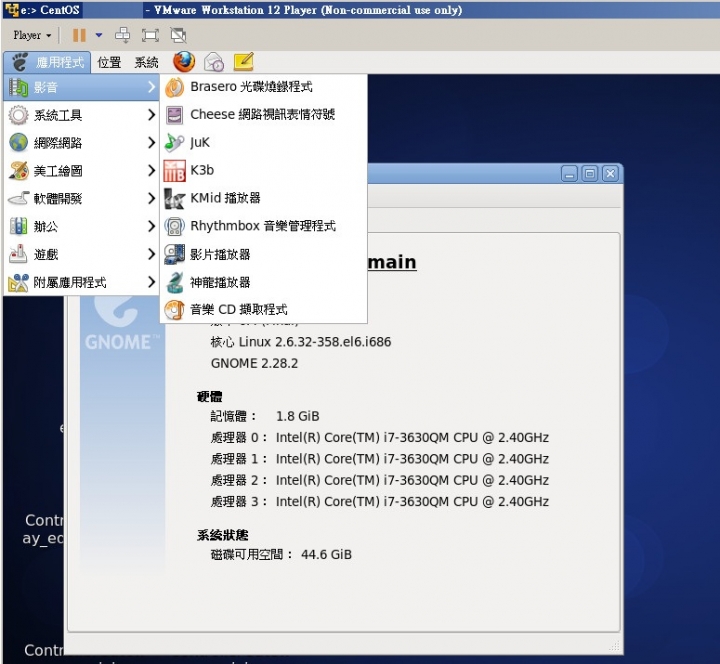Open the 應用程式 applications menu

click(x=48, y=62)
